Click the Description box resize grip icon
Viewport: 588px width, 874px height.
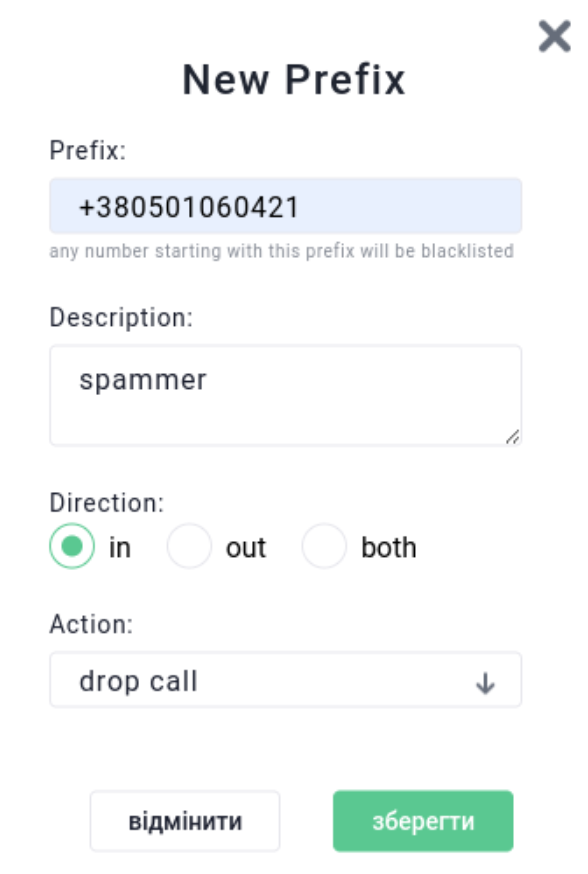(513, 437)
